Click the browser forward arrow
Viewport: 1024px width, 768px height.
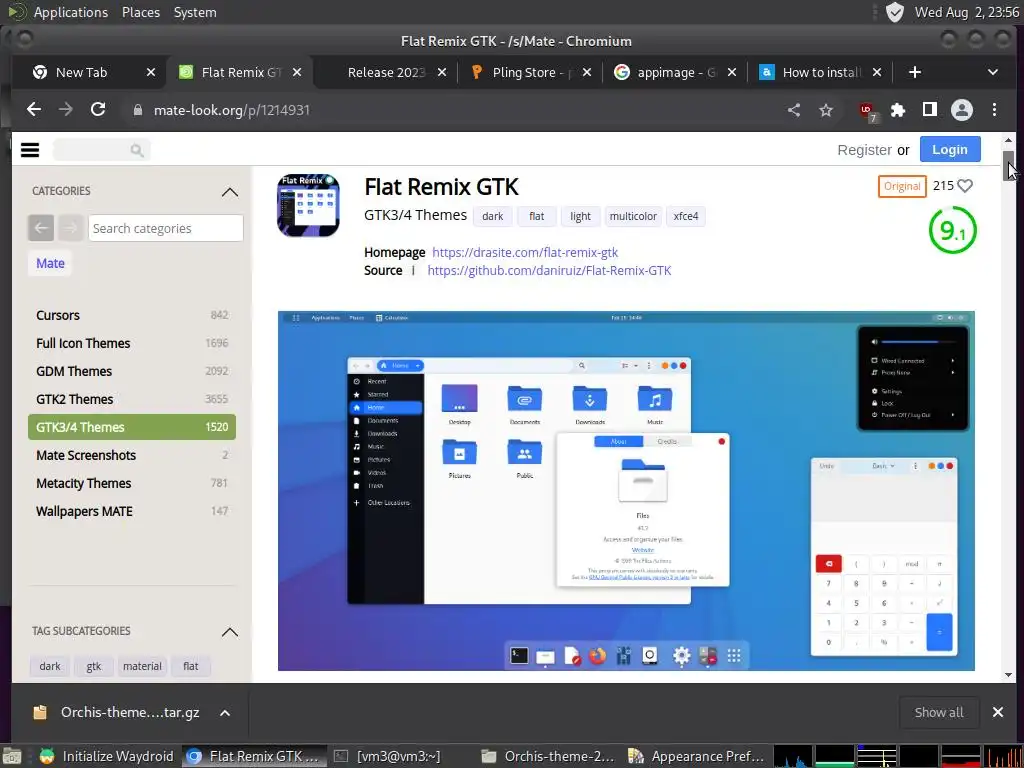tap(65, 110)
